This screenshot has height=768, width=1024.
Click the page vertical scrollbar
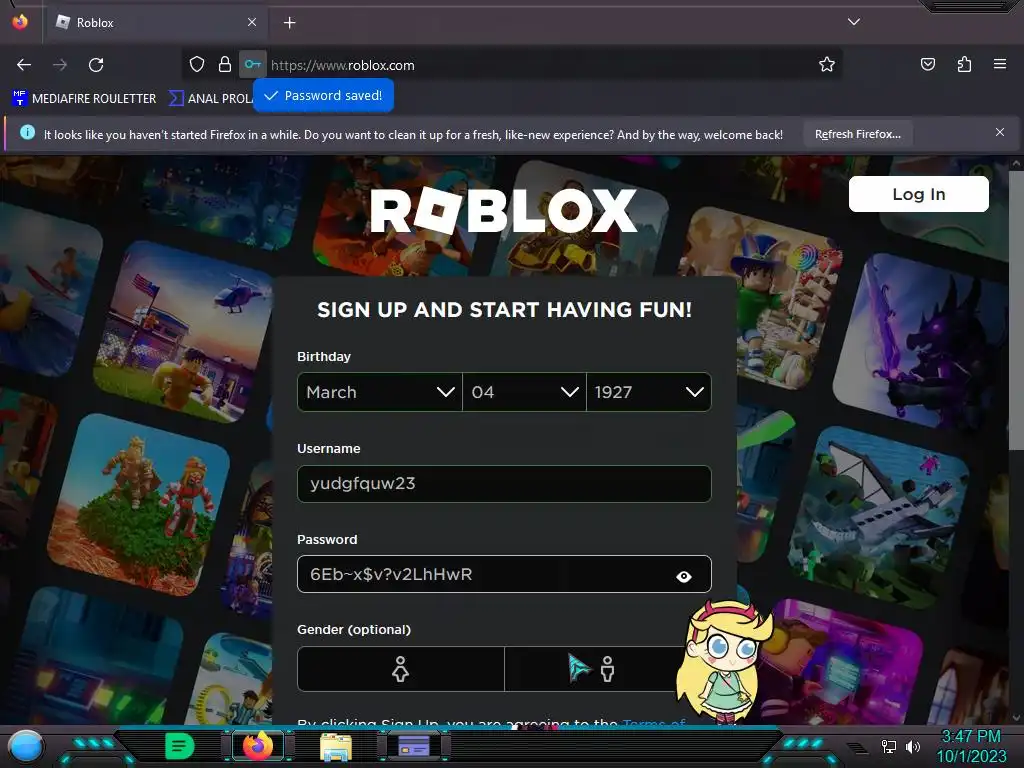(1016, 310)
